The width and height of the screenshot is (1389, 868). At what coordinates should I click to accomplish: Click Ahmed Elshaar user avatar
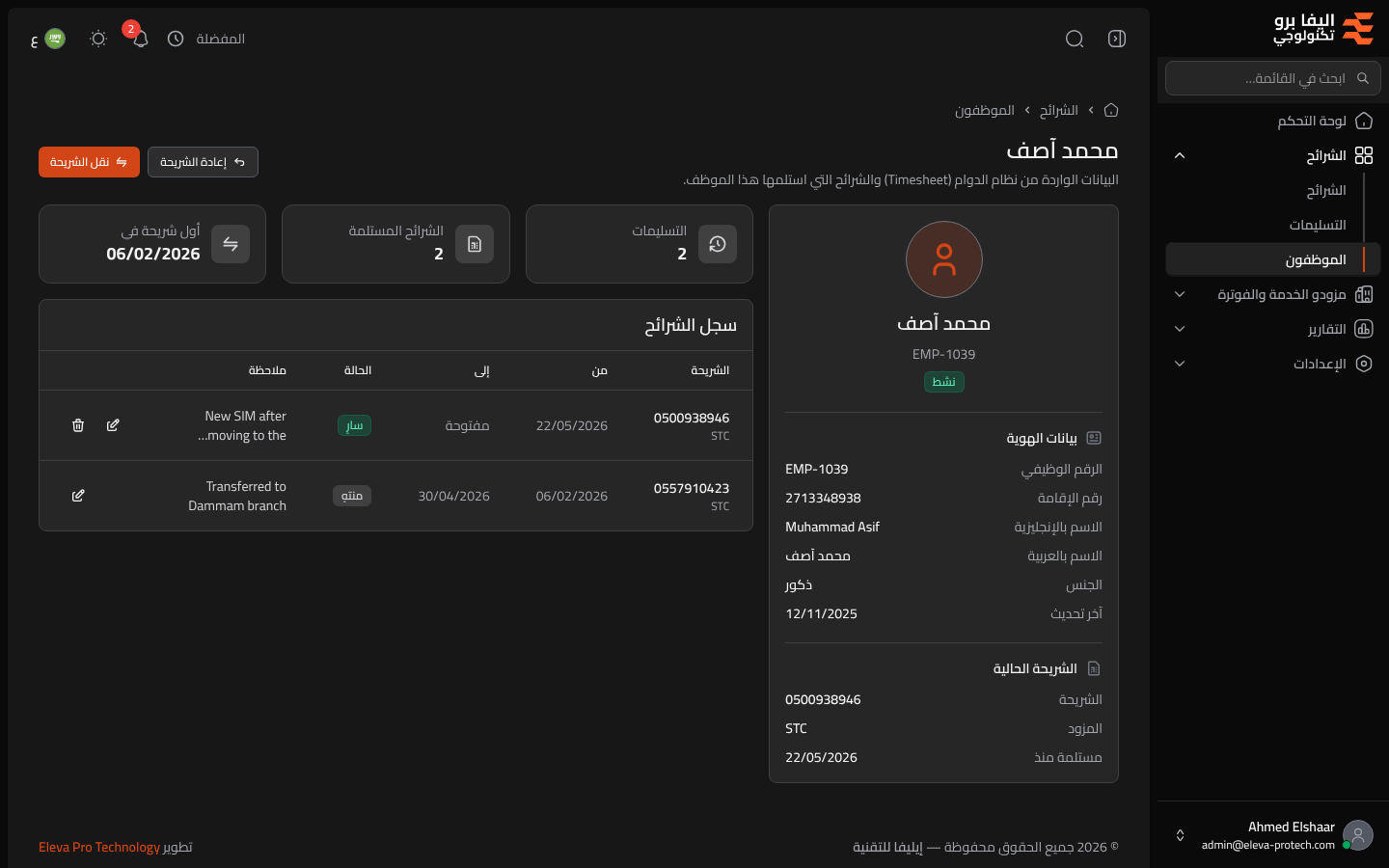pos(1358,835)
